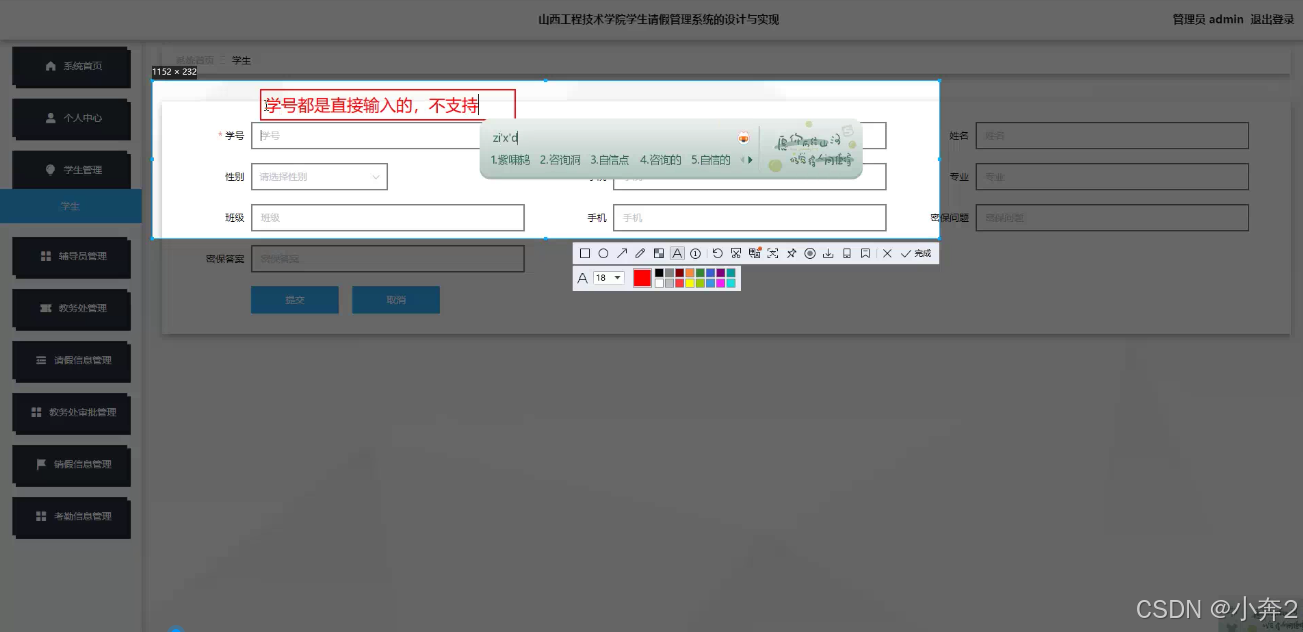Screen dimensions: 1303x632
Task: Select the numbered step marker tool
Action: 694,253
